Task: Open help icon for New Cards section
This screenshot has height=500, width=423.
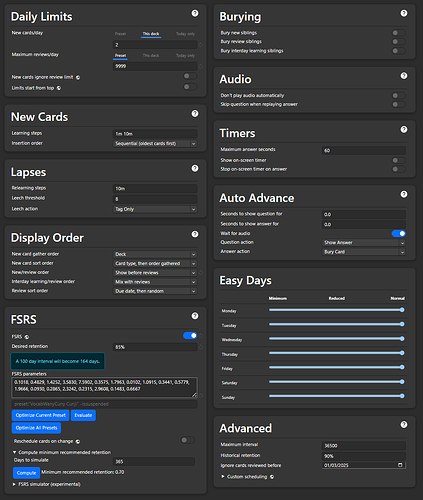Action: pyautogui.click(x=195, y=113)
